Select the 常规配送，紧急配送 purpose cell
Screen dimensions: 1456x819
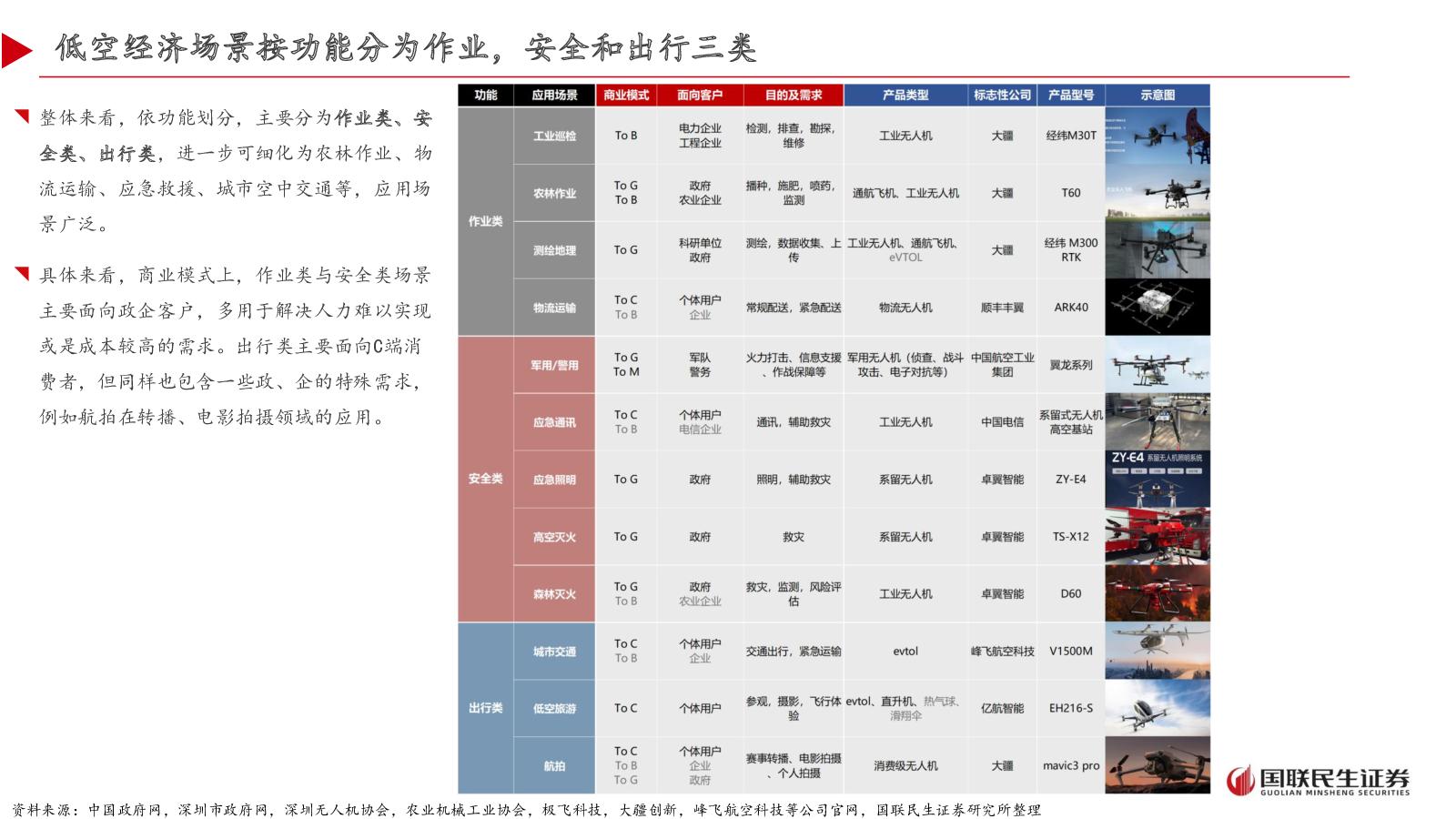click(794, 308)
